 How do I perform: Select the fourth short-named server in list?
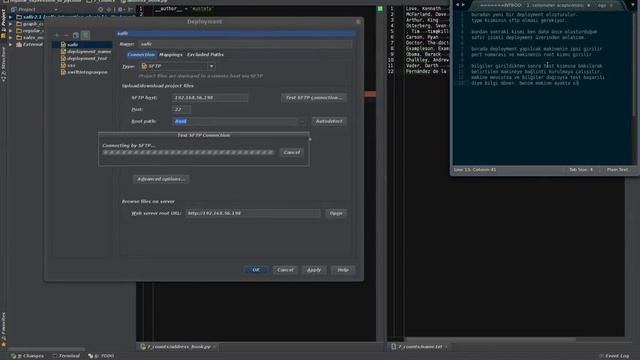(x=82, y=65)
